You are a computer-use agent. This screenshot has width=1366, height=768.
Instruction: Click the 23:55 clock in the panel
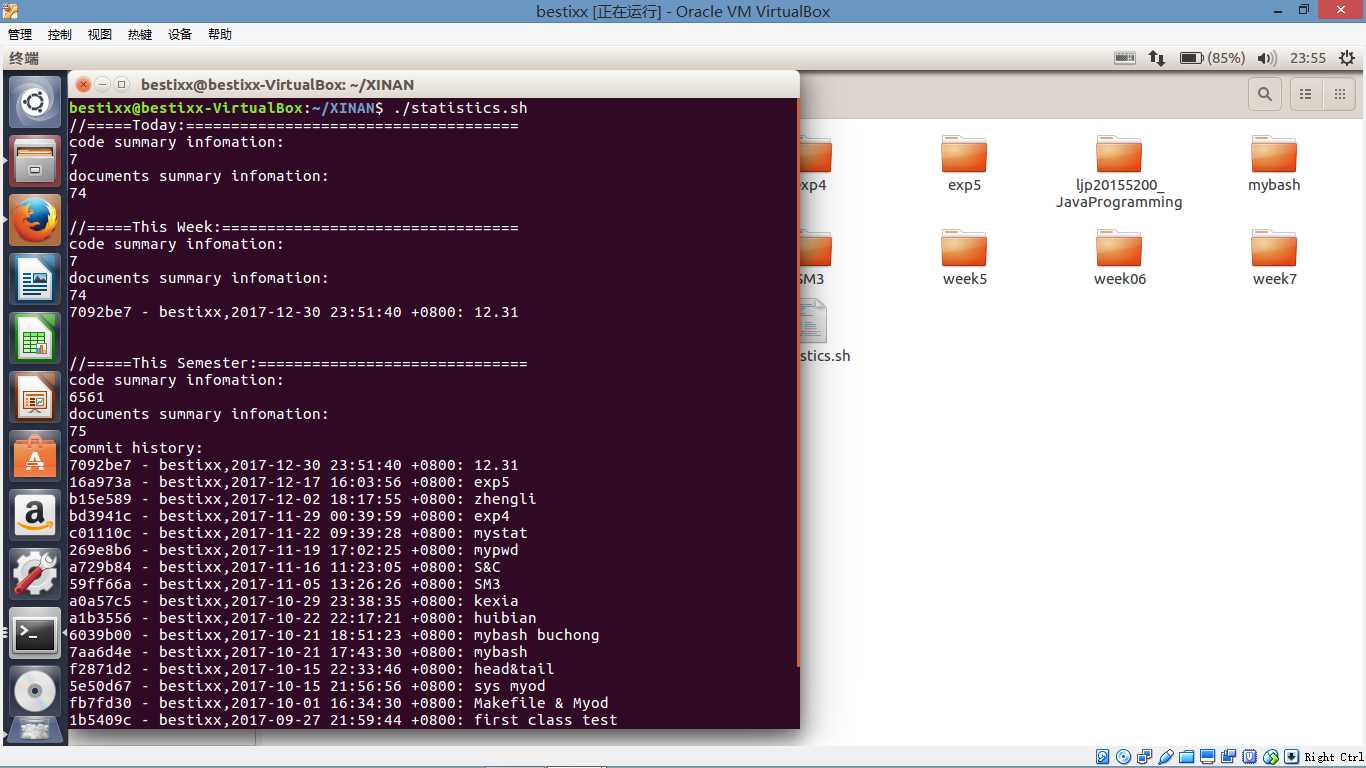point(1308,58)
